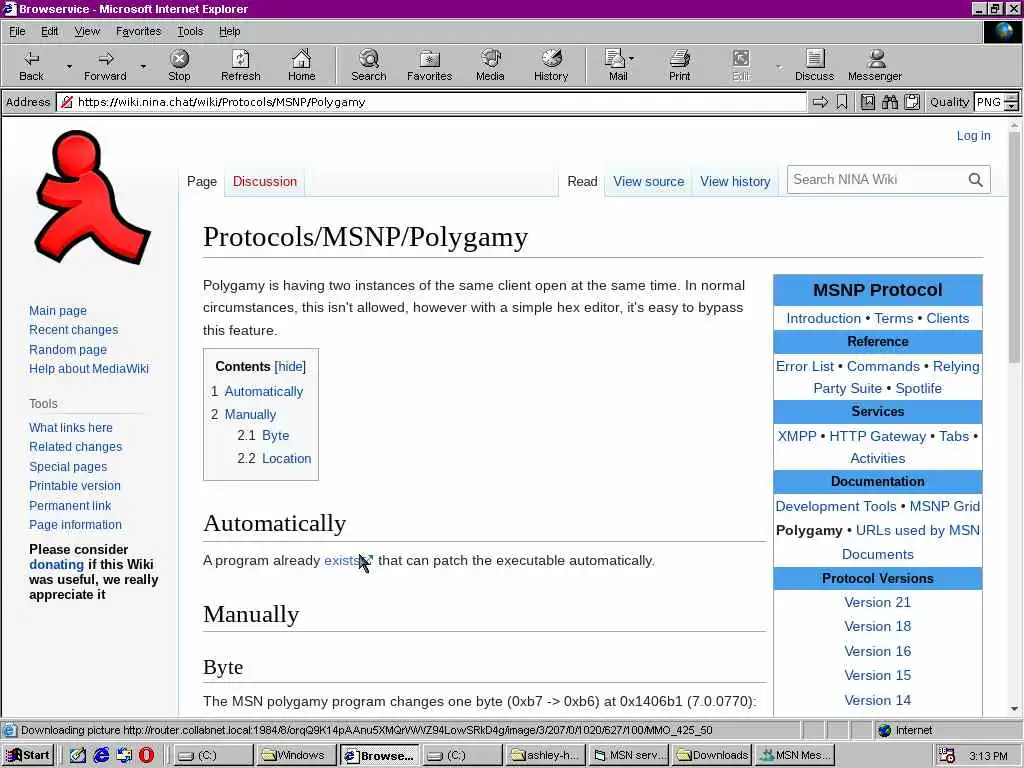Open the Help menu
The image size is (1024, 768).
tap(229, 31)
